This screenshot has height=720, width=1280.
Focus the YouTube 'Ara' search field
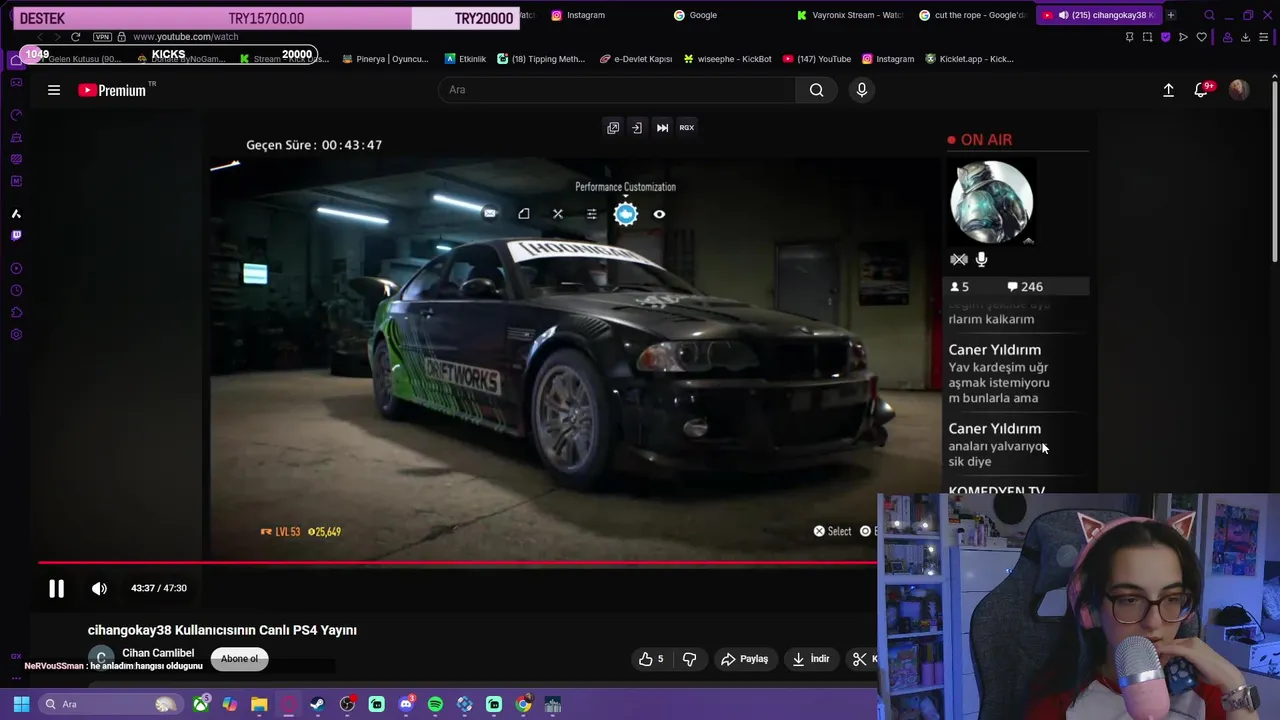click(x=617, y=90)
